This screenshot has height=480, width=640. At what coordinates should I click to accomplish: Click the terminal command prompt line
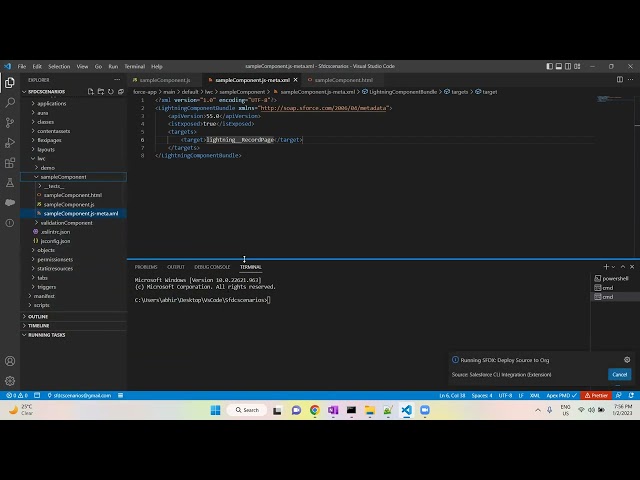(202, 300)
